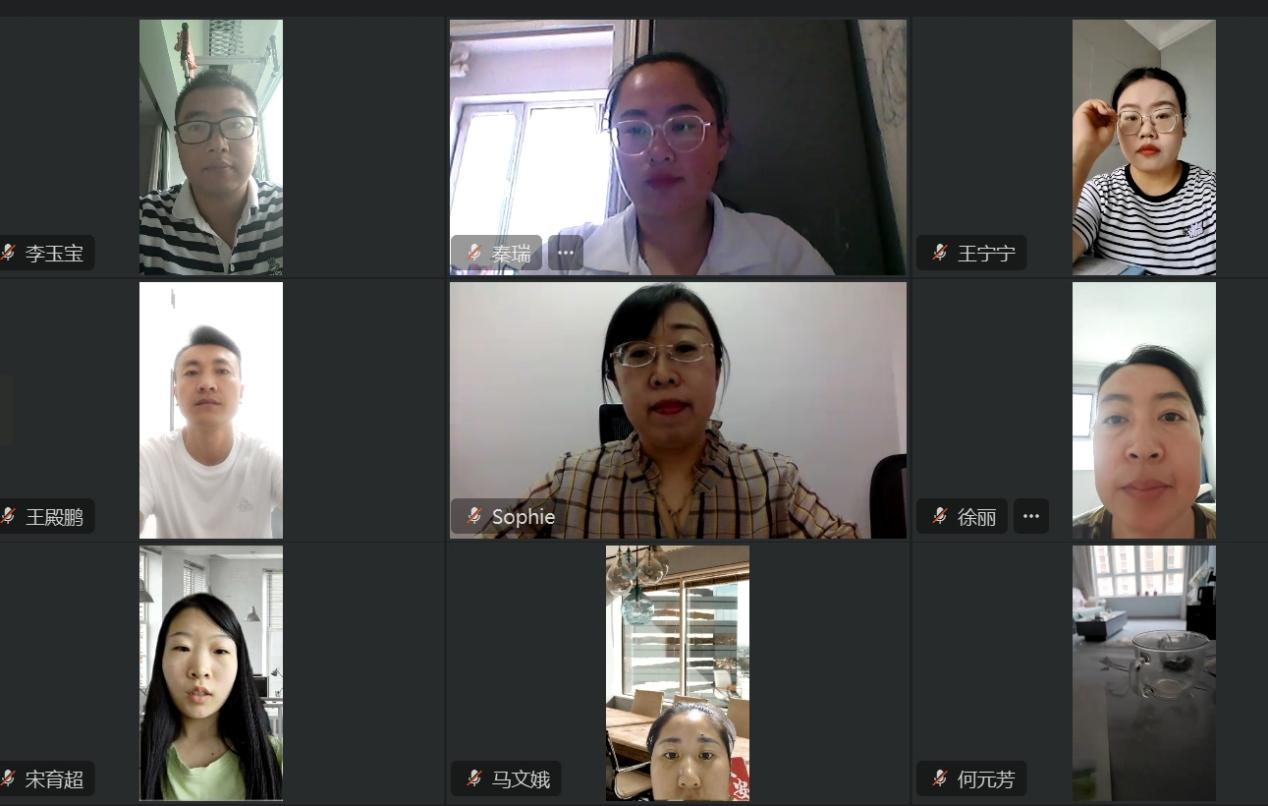The image size is (1268, 806).
Task: Click the muted mic icon beside 宋育超
Action: point(8,779)
